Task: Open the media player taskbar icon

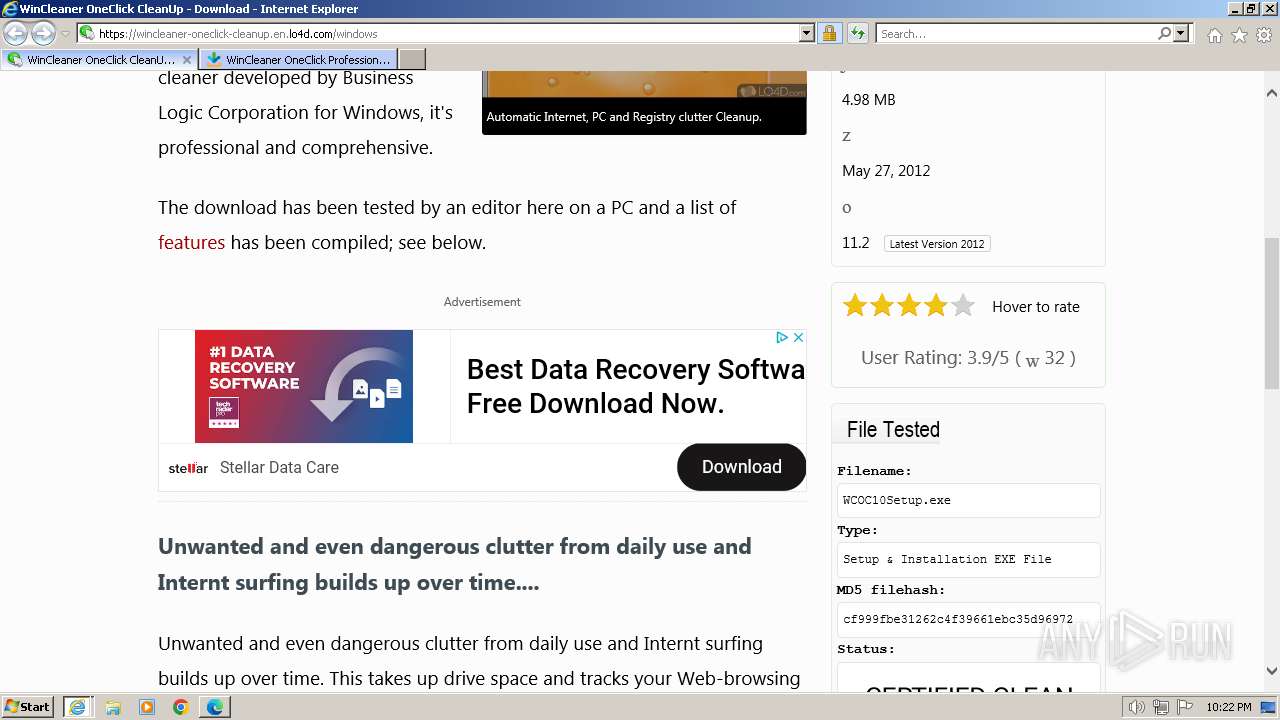Action: coord(147,707)
